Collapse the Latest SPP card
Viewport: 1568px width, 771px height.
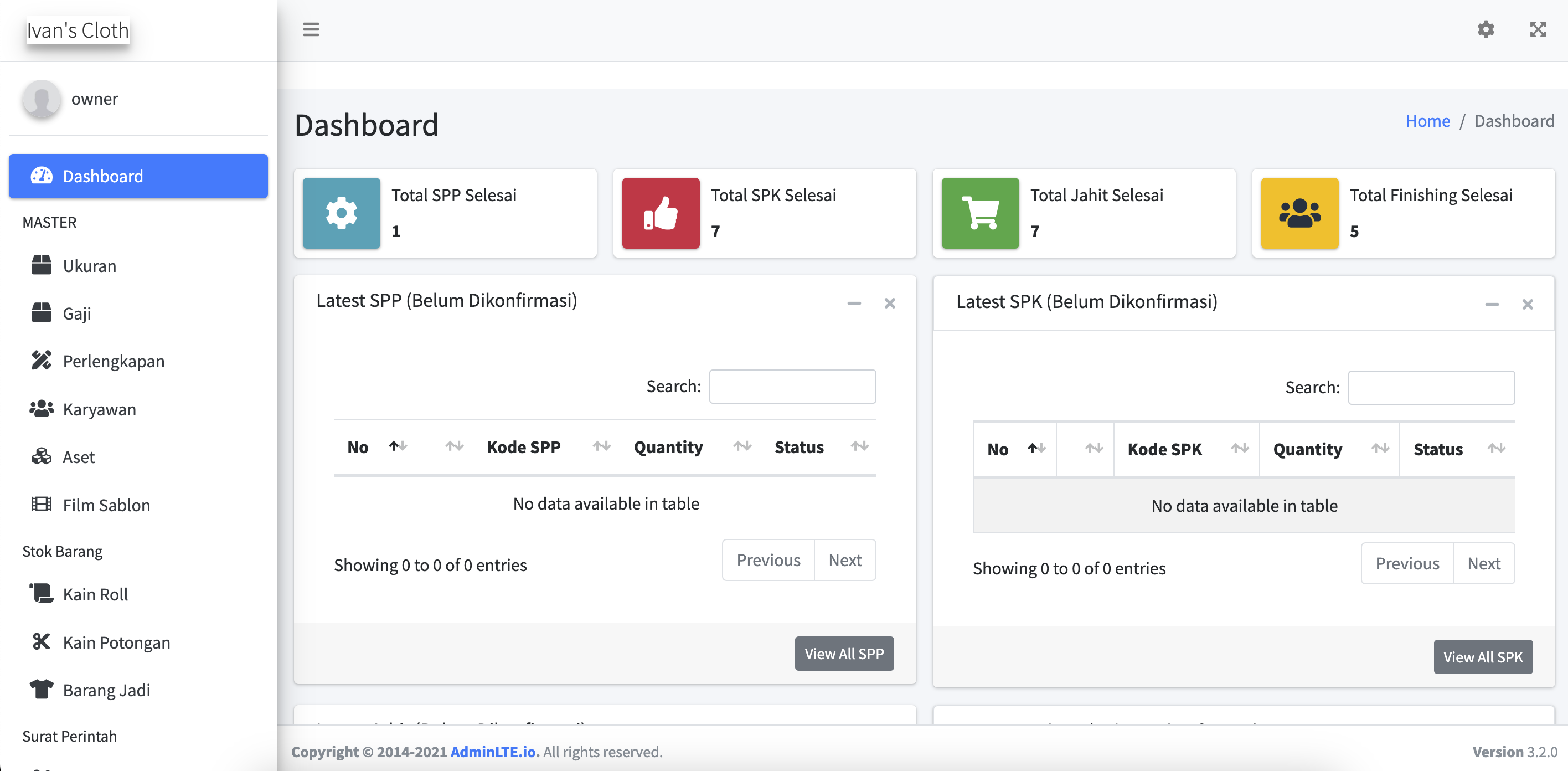[x=853, y=302]
